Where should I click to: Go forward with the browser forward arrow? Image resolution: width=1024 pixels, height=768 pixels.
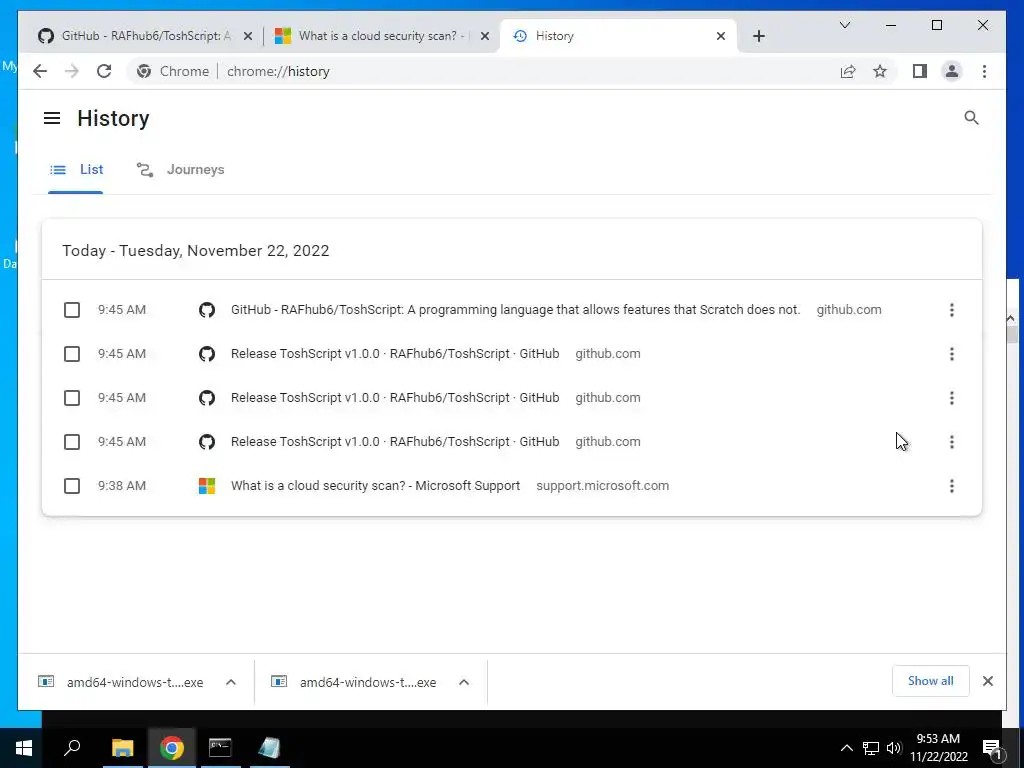[x=72, y=71]
